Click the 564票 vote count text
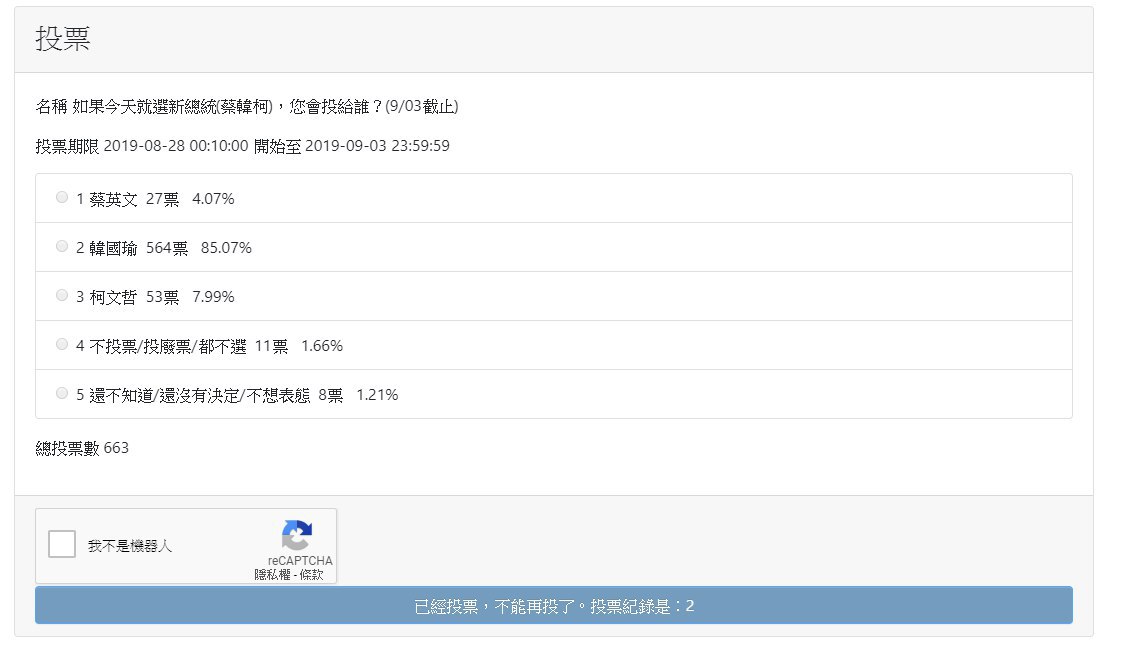This screenshot has height=671, width=1137. [166, 248]
